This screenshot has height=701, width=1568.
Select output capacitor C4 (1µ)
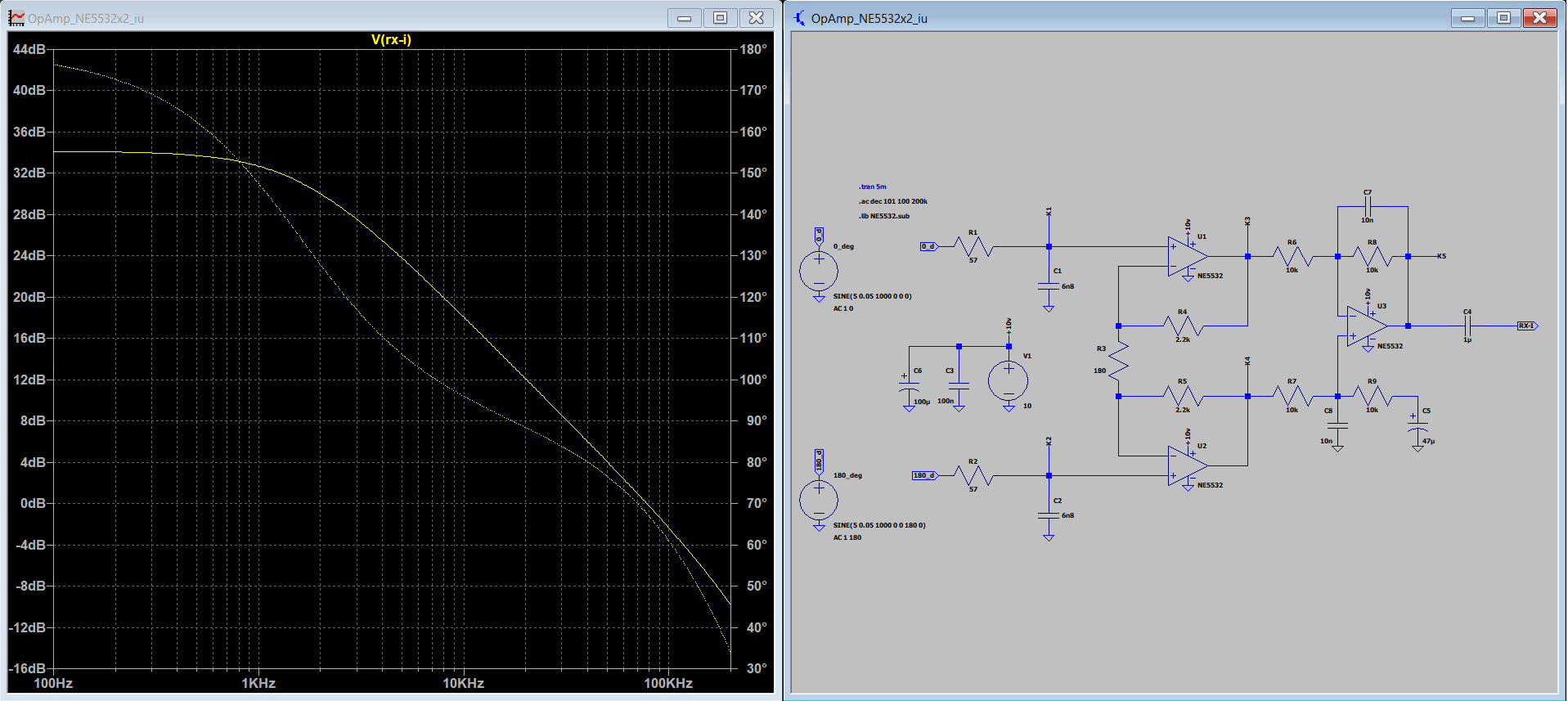(1467, 326)
